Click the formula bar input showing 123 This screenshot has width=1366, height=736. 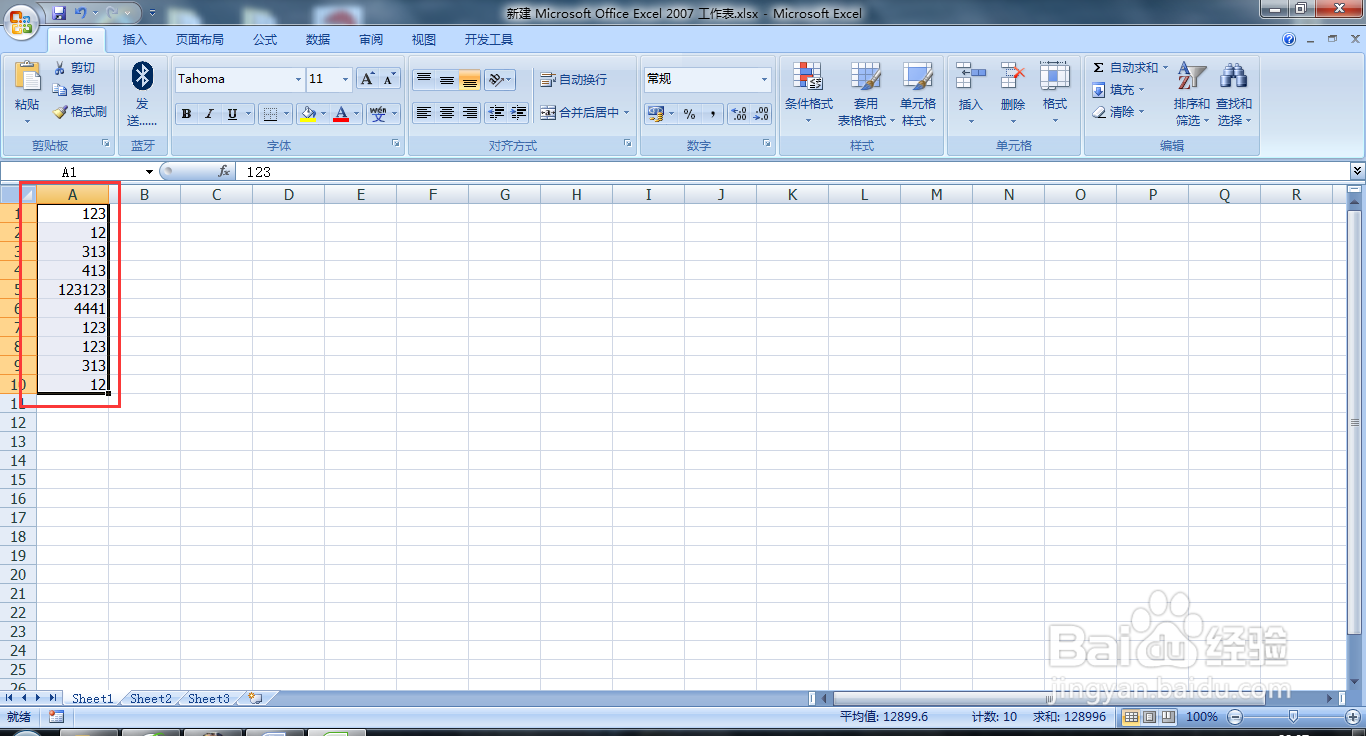coord(793,172)
